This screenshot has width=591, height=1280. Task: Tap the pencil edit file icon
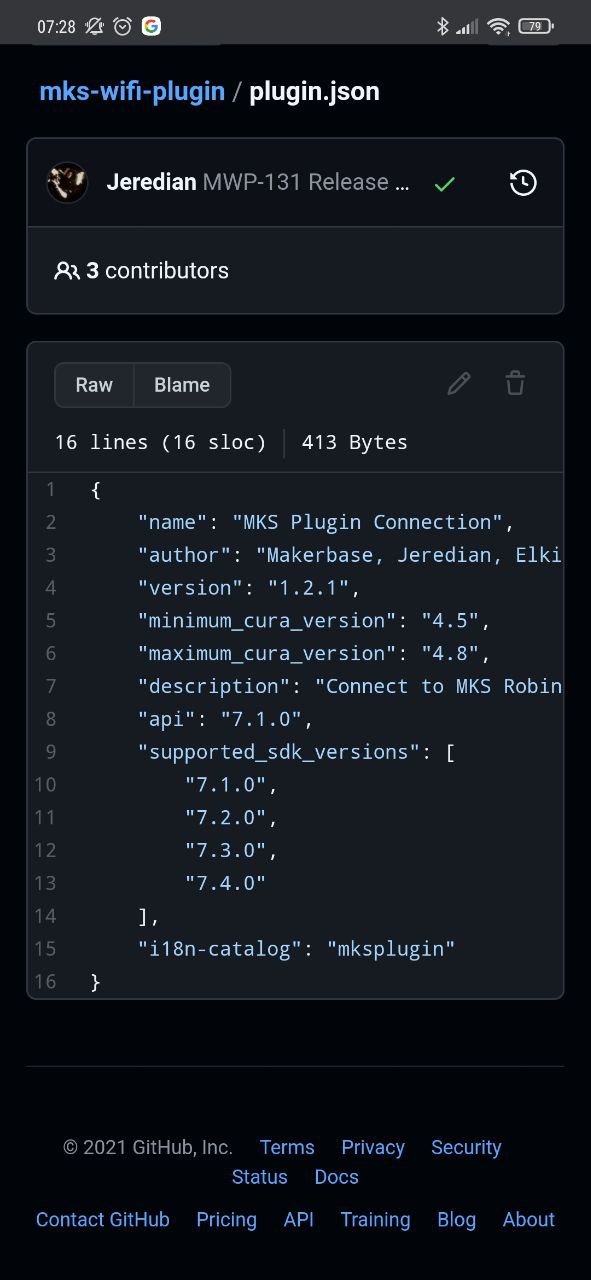tap(459, 383)
